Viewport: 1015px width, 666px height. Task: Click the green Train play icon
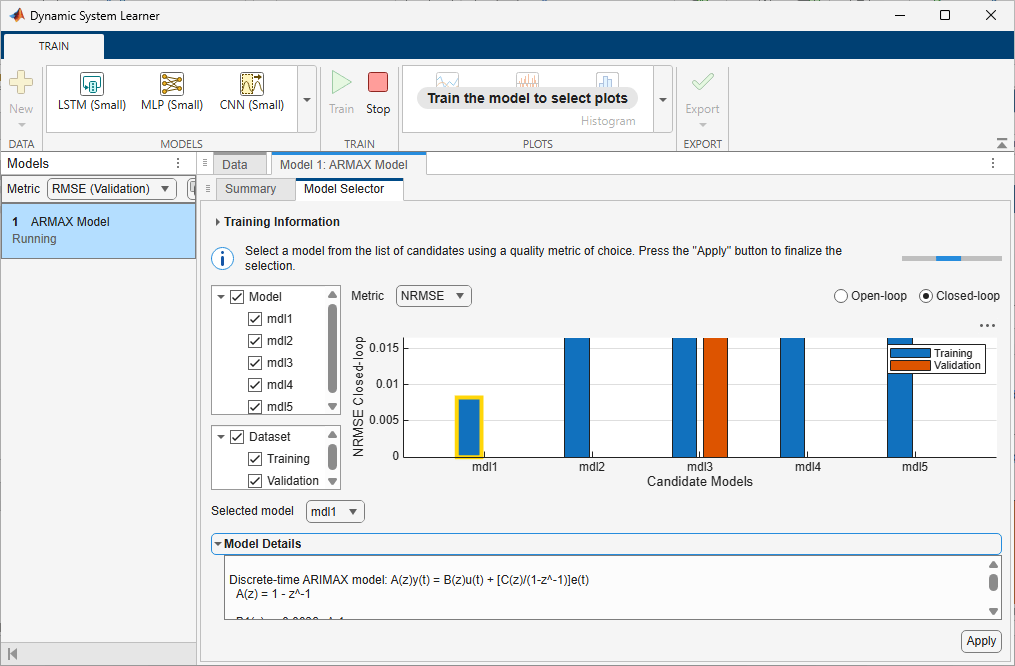coord(341,83)
